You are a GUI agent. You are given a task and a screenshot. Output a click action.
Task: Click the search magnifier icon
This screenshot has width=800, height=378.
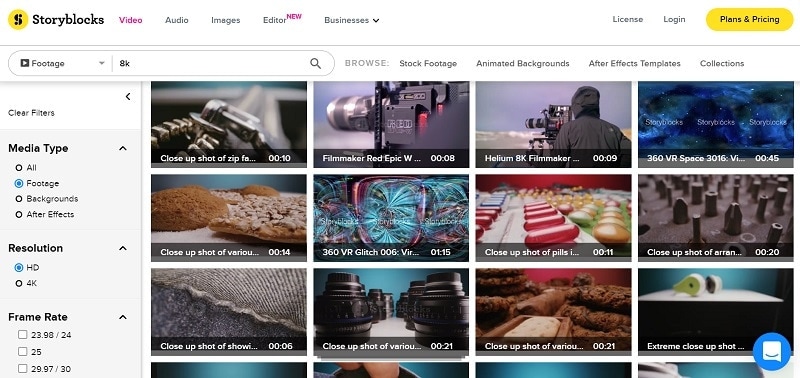(x=315, y=63)
